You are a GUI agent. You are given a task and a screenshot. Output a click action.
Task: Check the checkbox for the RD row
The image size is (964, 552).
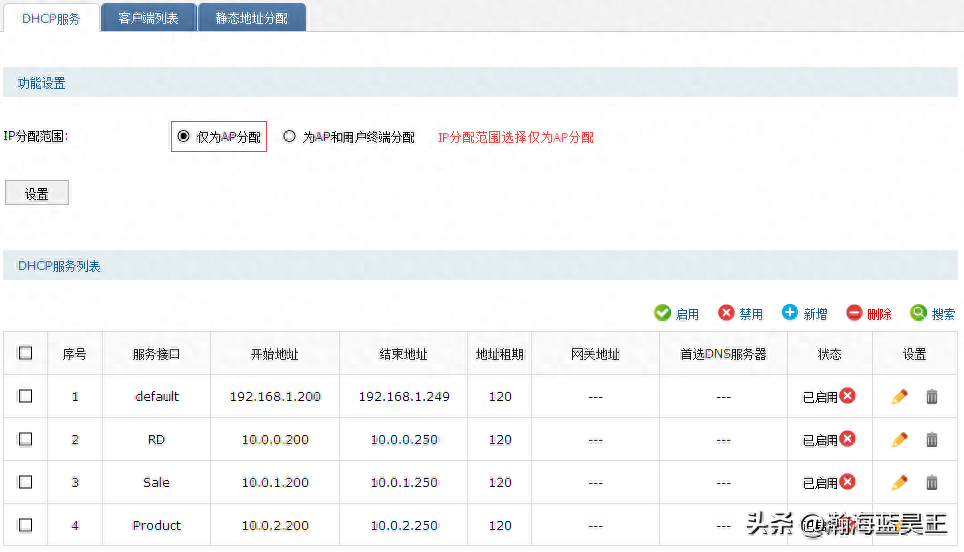pyautogui.click(x=26, y=439)
